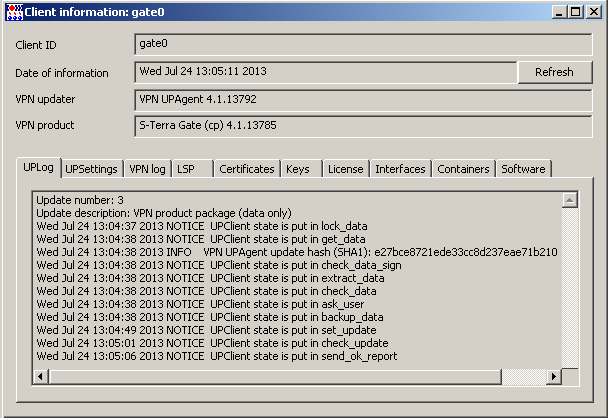Maximize the Client information window
Screen dimensions: 608x418
[x=576, y=12]
